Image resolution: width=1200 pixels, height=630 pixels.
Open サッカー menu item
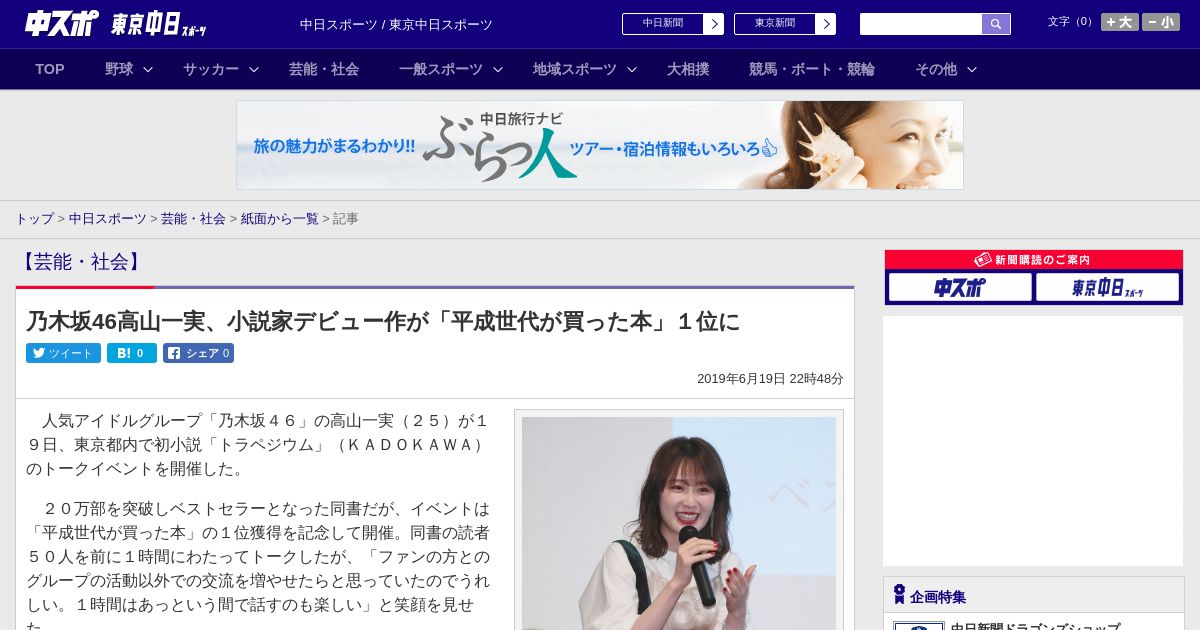point(211,69)
